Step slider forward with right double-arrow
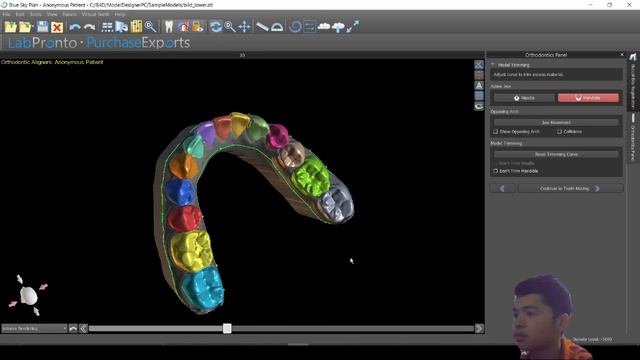 479,329
